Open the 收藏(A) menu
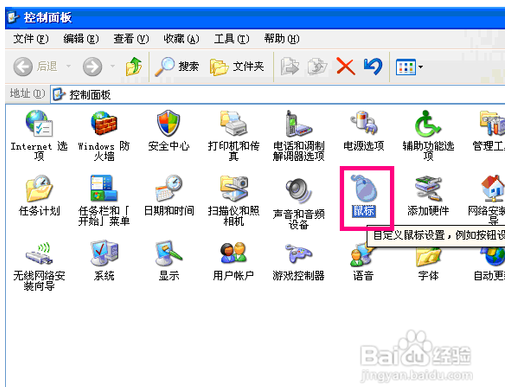Viewport: 515px width, 387px height. [181, 39]
